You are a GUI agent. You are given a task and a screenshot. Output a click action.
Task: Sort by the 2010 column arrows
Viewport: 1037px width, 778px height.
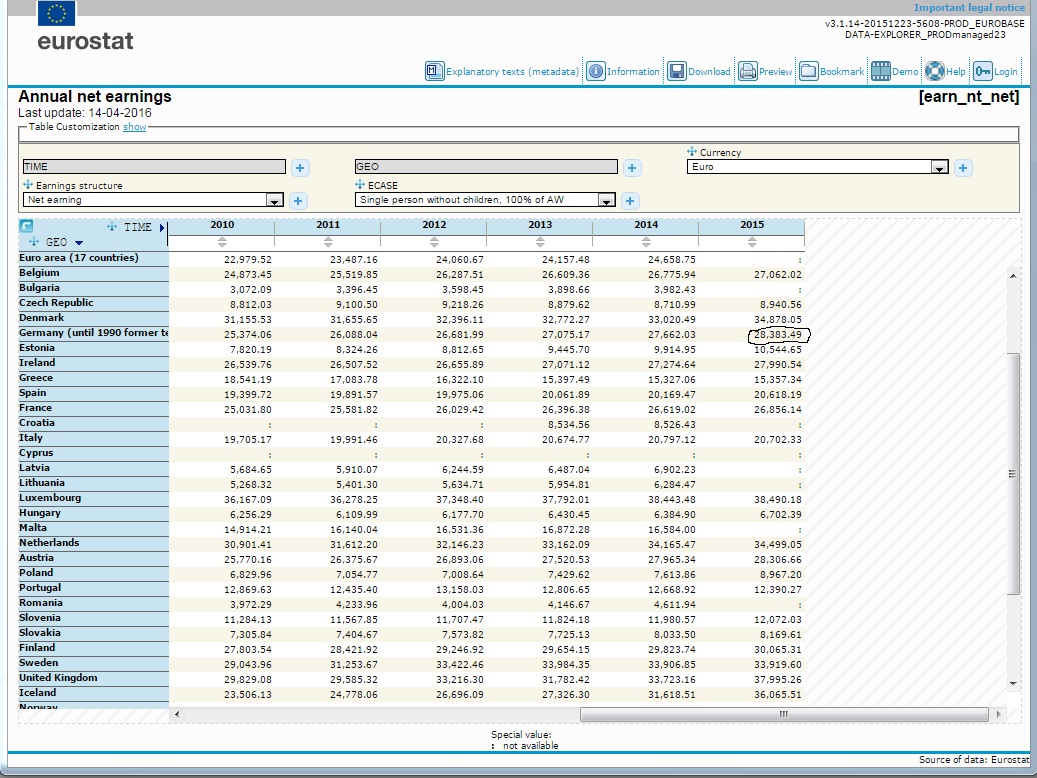pyautogui.click(x=222, y=242)
